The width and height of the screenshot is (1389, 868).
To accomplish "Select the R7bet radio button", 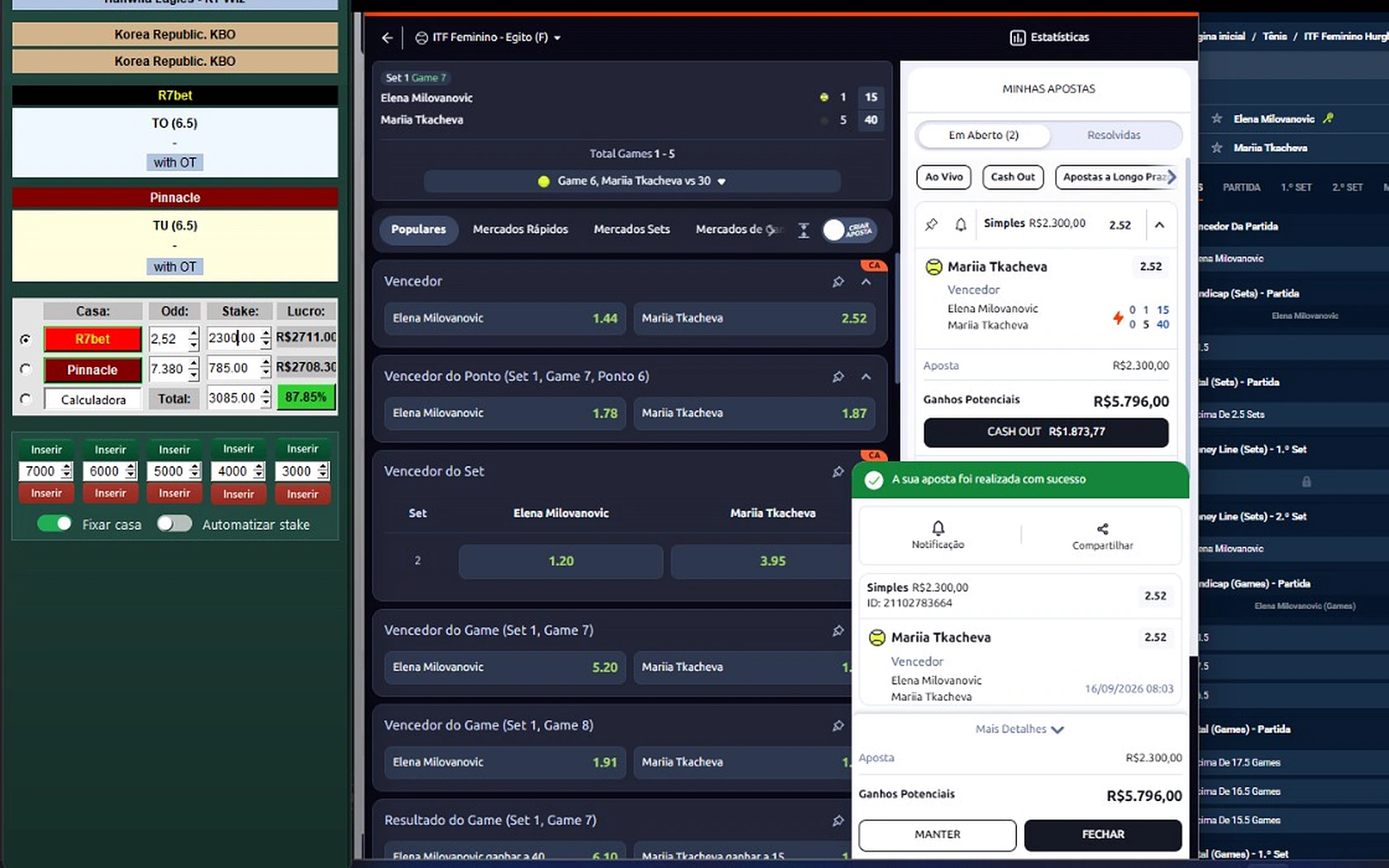I will click(26, 339).
